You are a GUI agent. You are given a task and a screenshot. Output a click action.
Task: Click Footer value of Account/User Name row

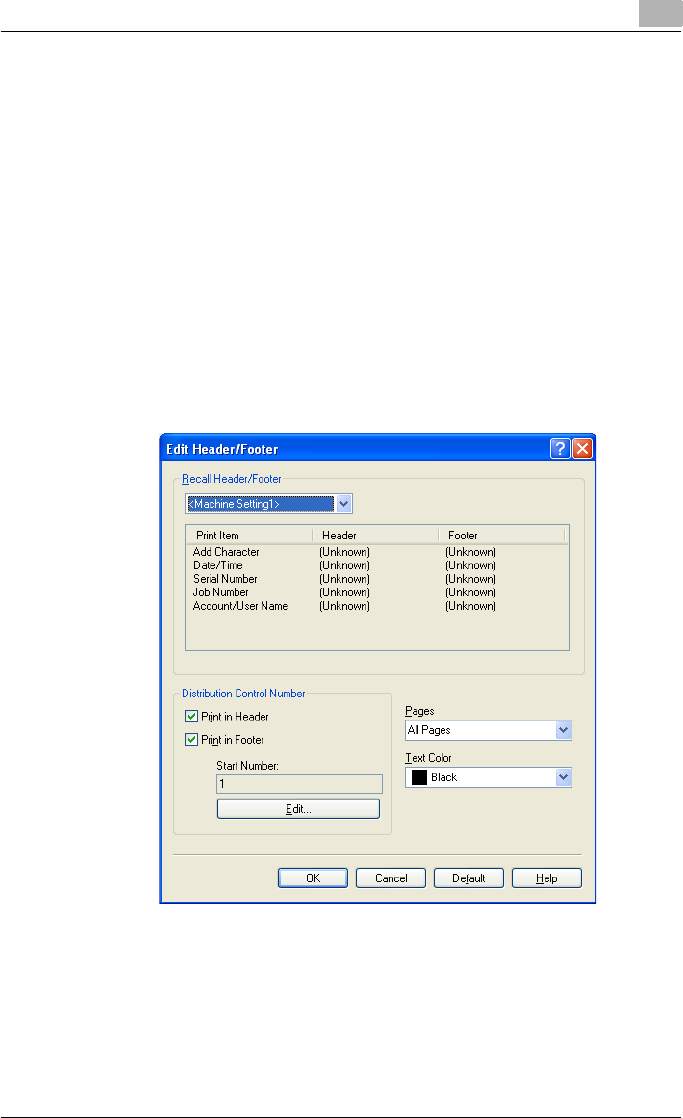tap(471, 606)
